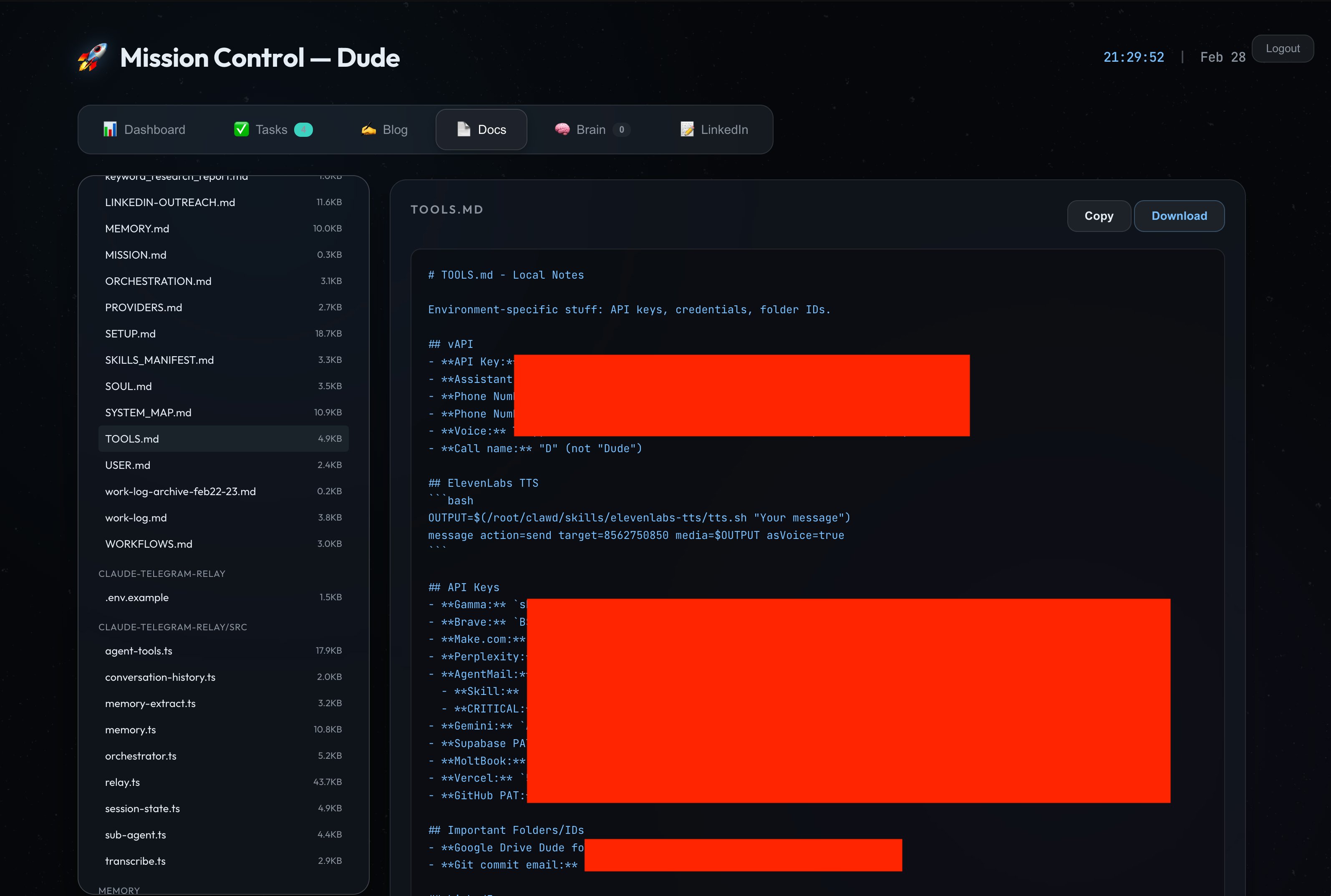
Task: Click the '# TOOLS.md - Local Notes' line
Action: pyautogui.click(x=507, y=275)
